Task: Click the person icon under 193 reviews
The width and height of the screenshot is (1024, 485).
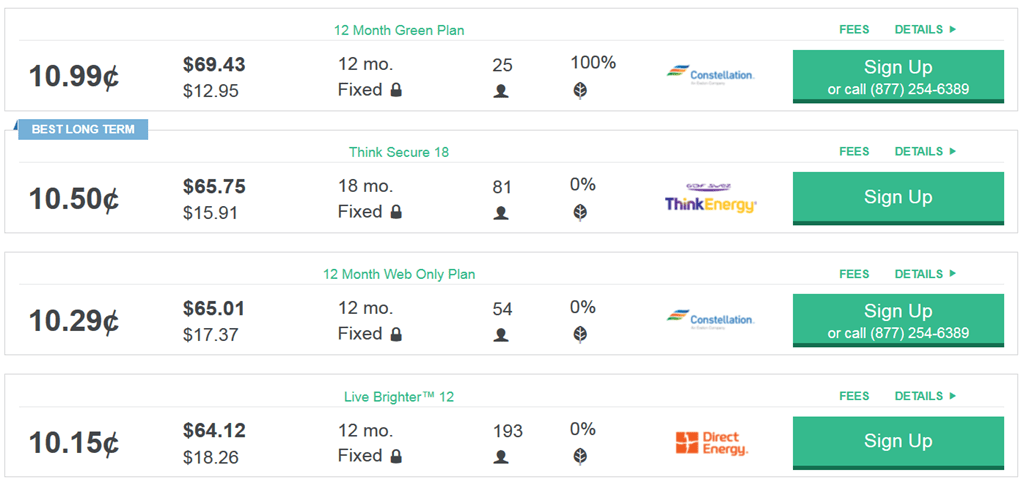Action: tap(501, 457)
